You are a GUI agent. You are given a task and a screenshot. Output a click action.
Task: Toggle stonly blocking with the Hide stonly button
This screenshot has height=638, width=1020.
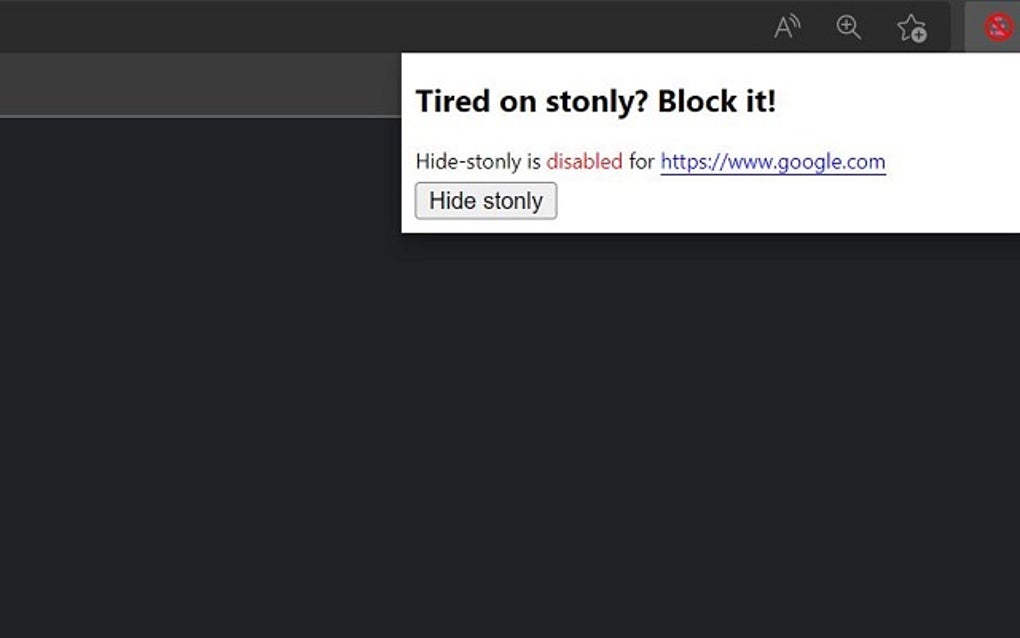tap(485, 201)
